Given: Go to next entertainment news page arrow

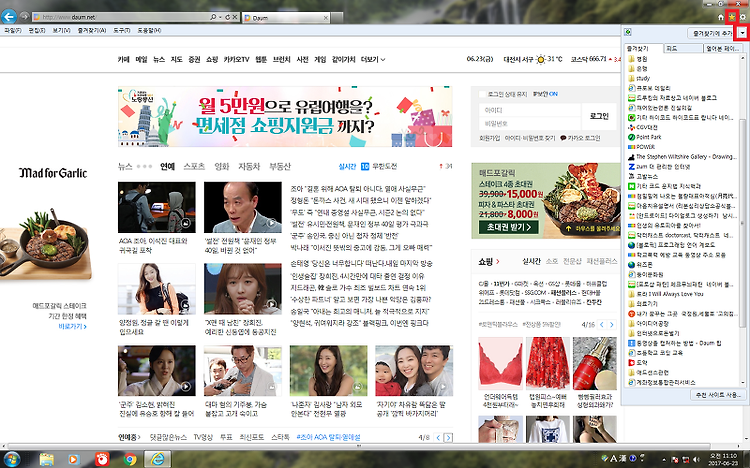Looking at the screenshot, I should click(448, 437).
